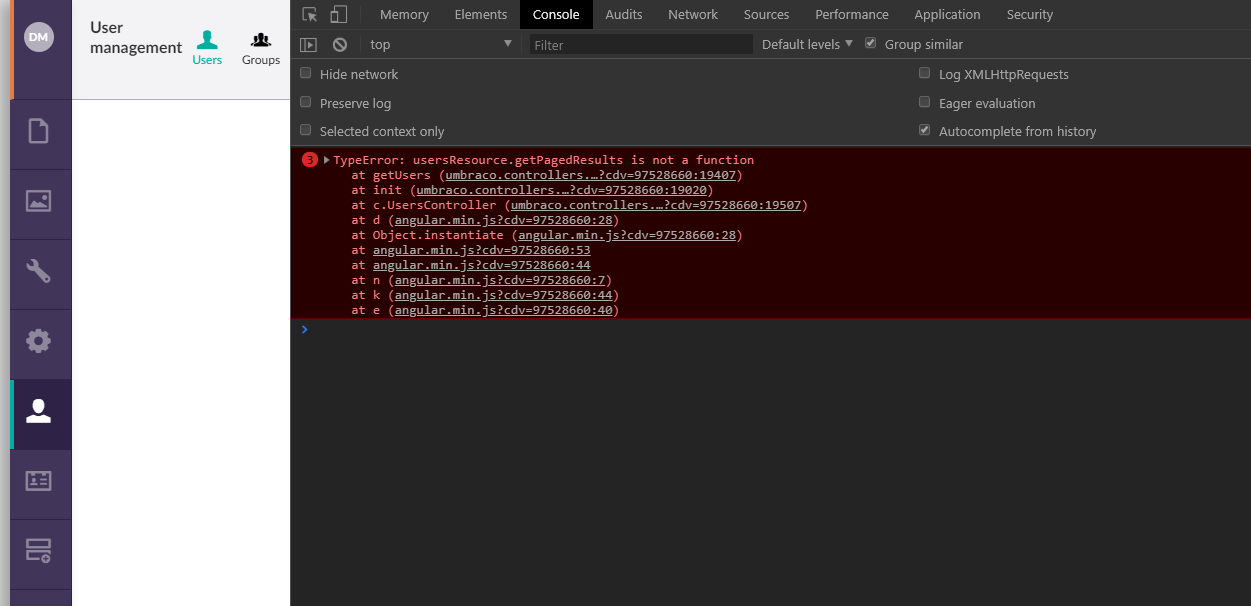Image resolution: width=1251 pixels, height=606 pixels.
Task: Open the source link on the c.UsersController line
Action: pos(655,205)
